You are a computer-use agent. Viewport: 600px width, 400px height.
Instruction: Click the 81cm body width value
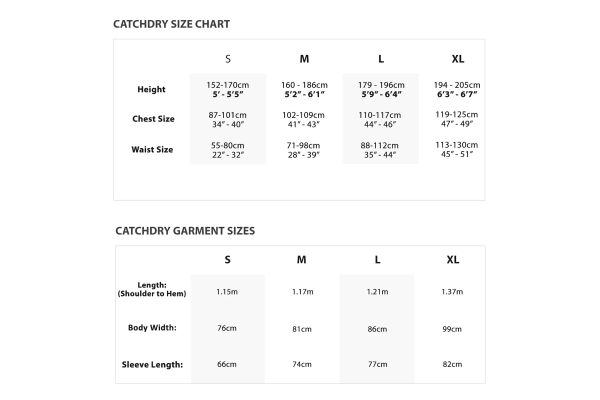(301, 328)
